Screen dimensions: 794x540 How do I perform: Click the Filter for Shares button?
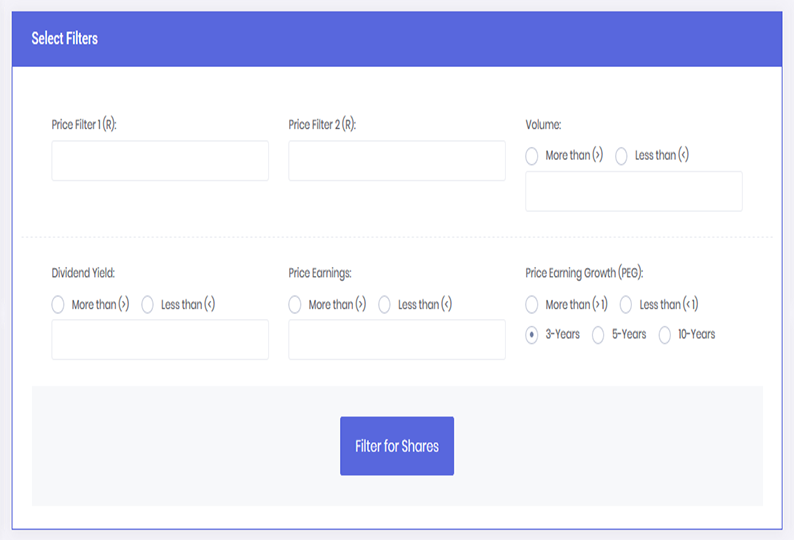396,446
